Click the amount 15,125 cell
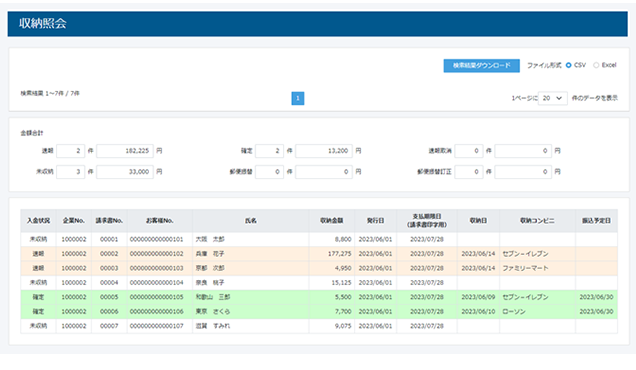The height and width of the screenshot is (370, 636). tap(332, 283)
